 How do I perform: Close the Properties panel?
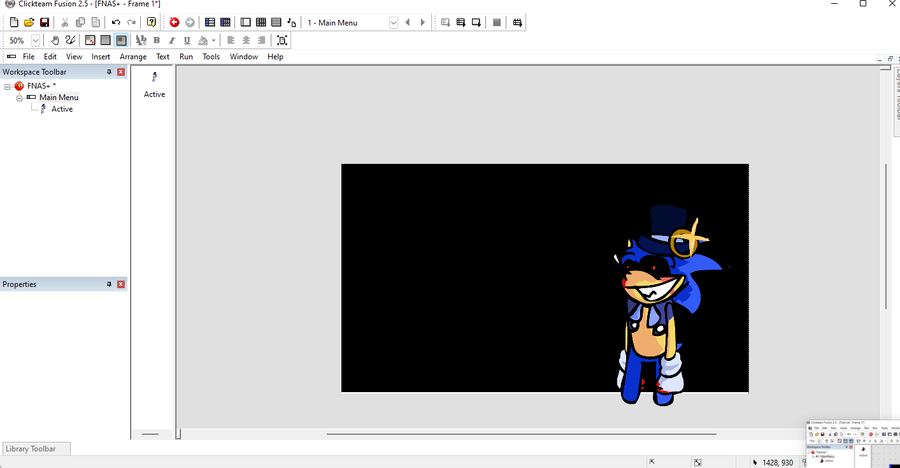121,284
